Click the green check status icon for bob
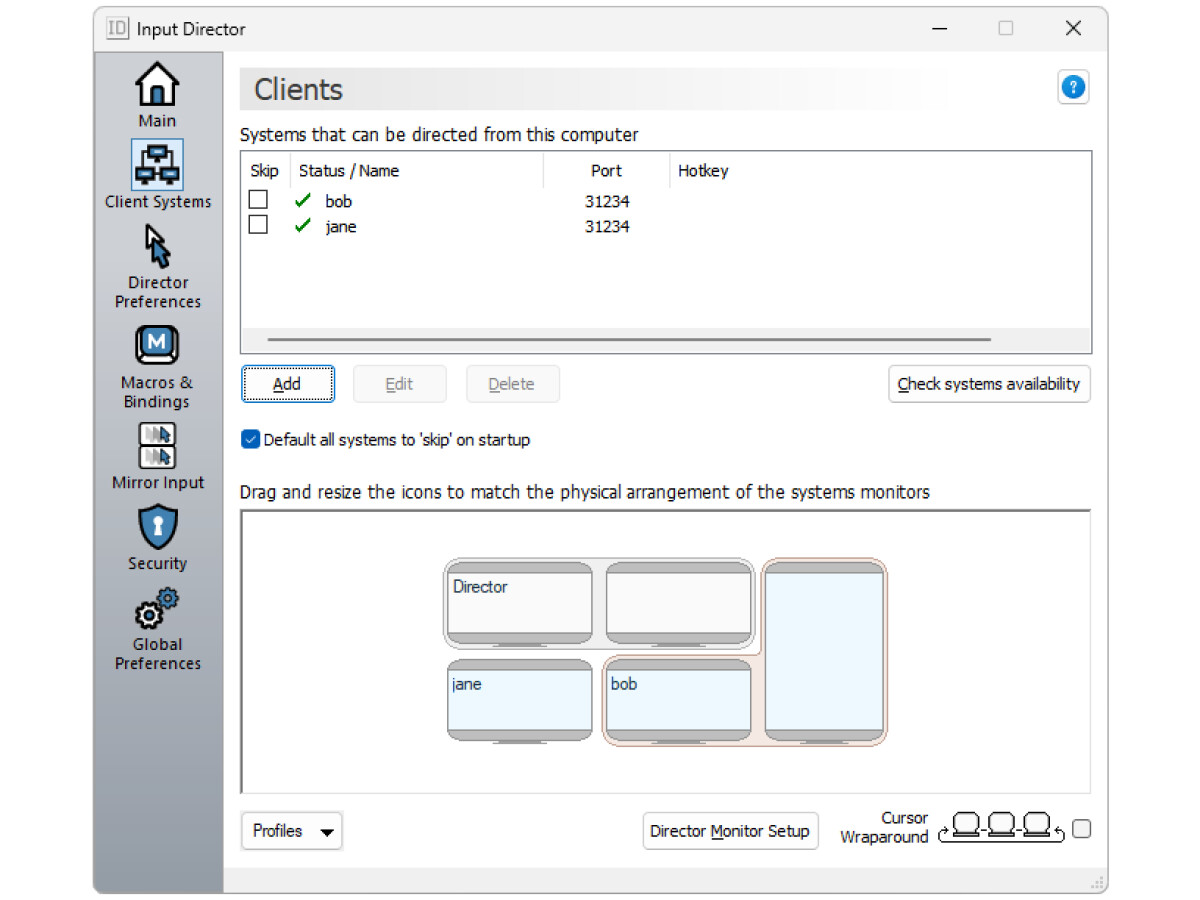Image resolution: width=1200 pixels, height=900 pixels. tap(303, 201)
